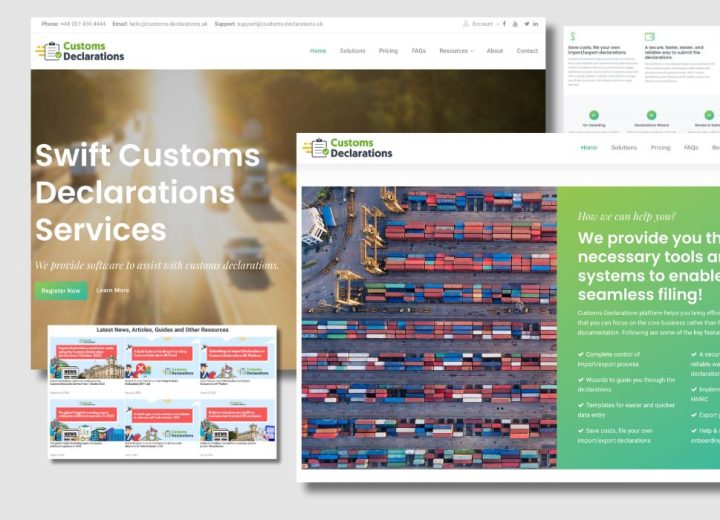Open the bottom-left article thumbnail in news grid
Screen dimensions: 720x520
tap(86, 421)
